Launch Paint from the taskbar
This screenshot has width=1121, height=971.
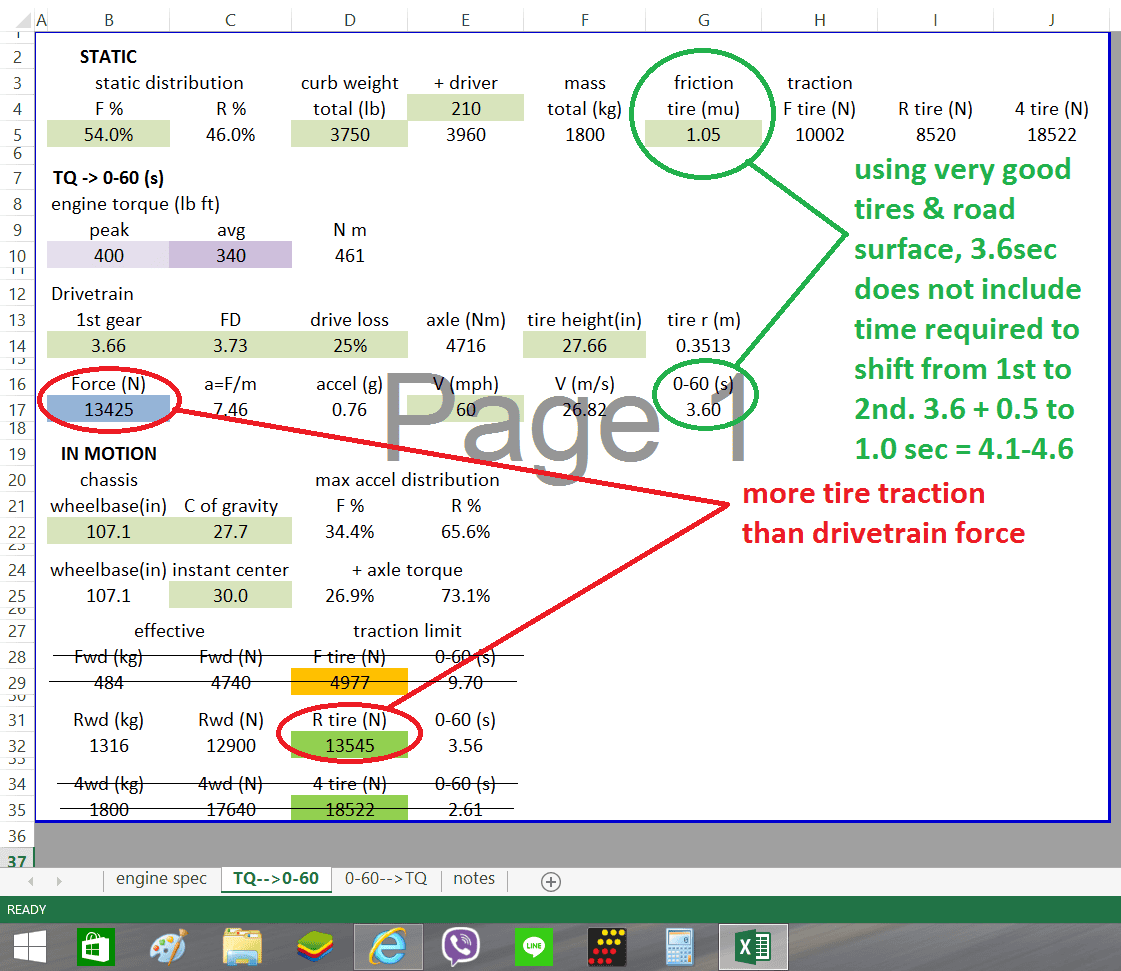click(x=169, y=947)
